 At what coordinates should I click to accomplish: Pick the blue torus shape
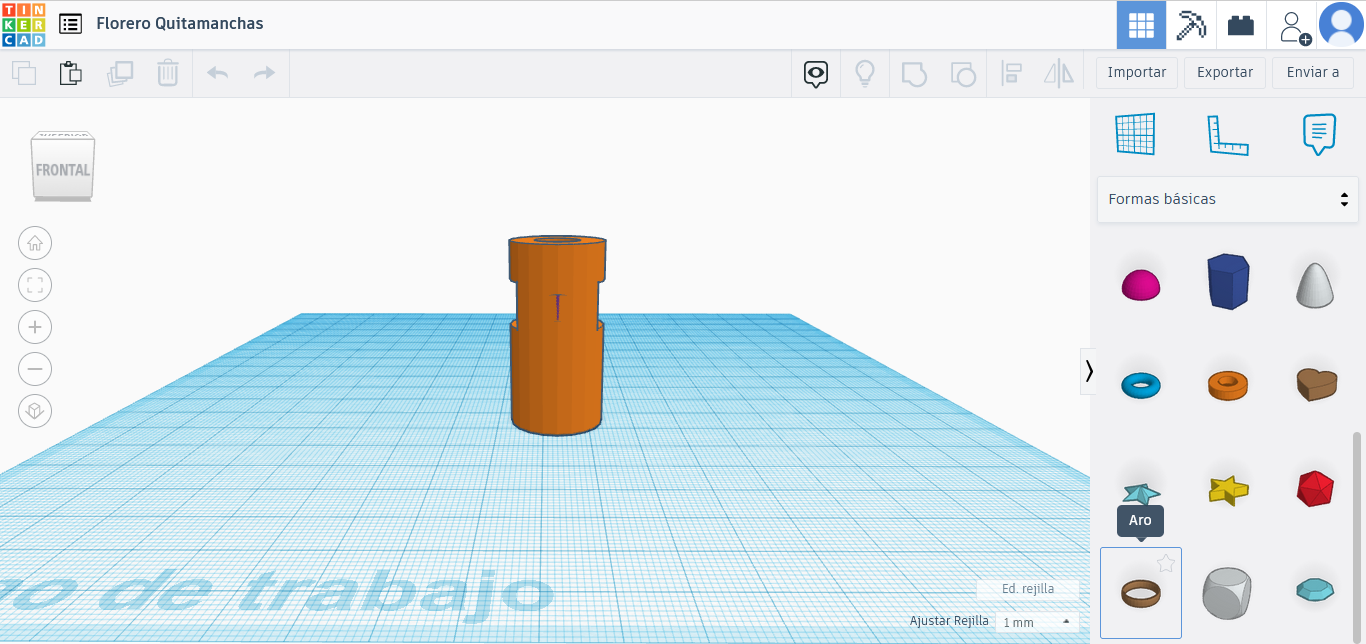pyautogui.click(x=1141, y=385)
